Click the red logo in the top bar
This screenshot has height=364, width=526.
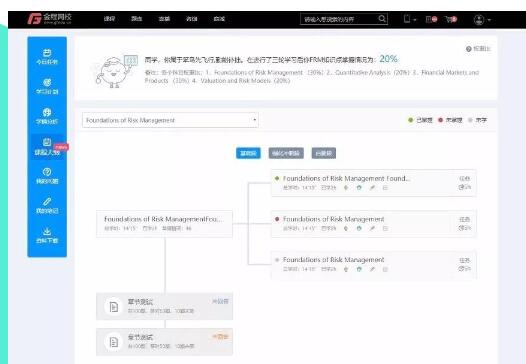(x=34, y=19)
